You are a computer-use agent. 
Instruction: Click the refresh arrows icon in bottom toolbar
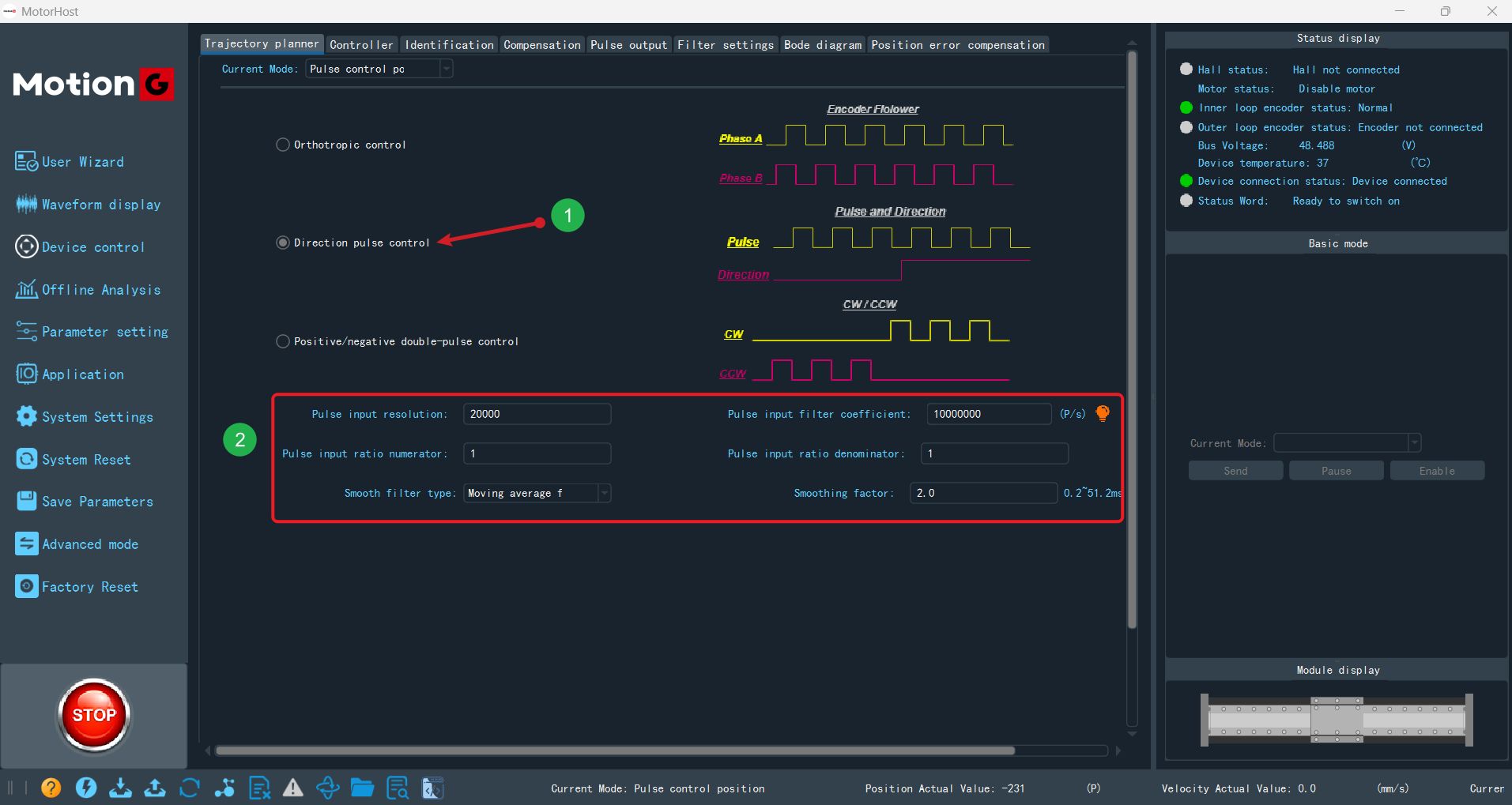[190, 788]
